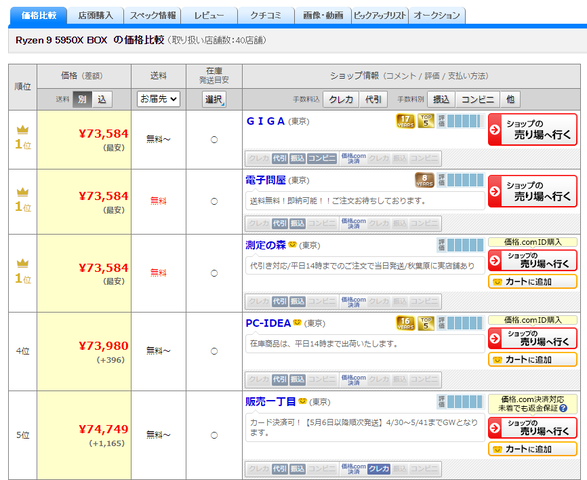Go to 電子問屋 shop sales page button

532,191
